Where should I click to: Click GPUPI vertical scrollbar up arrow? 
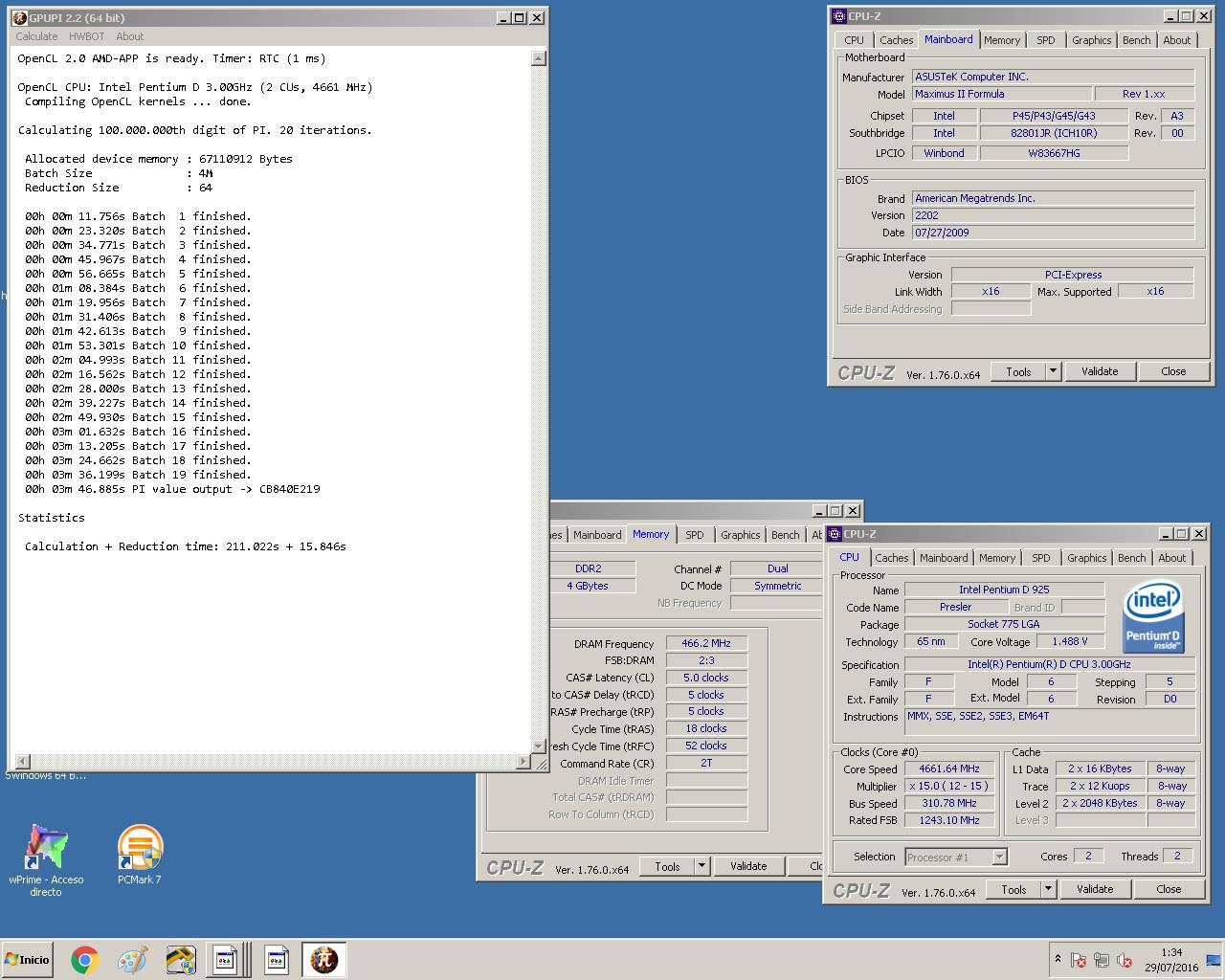pyautogui.click(x=538, y=58)
